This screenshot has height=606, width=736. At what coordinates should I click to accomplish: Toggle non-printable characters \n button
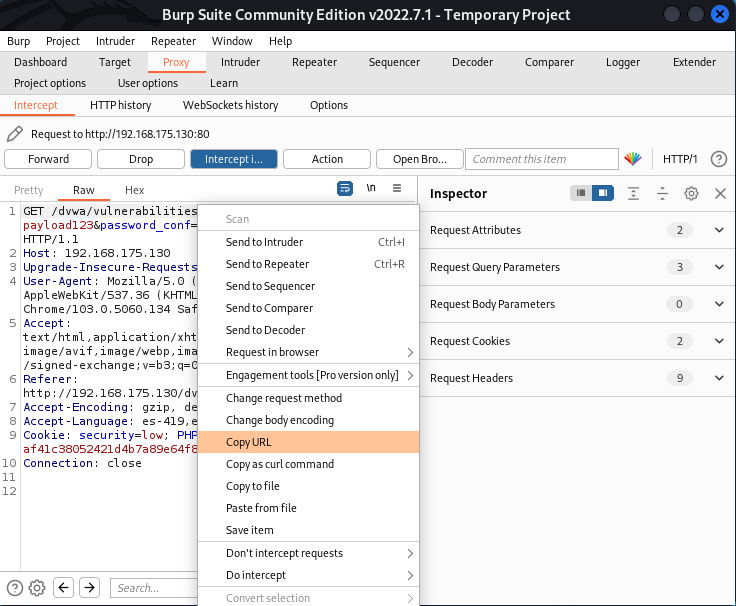(x=371, y=188)
